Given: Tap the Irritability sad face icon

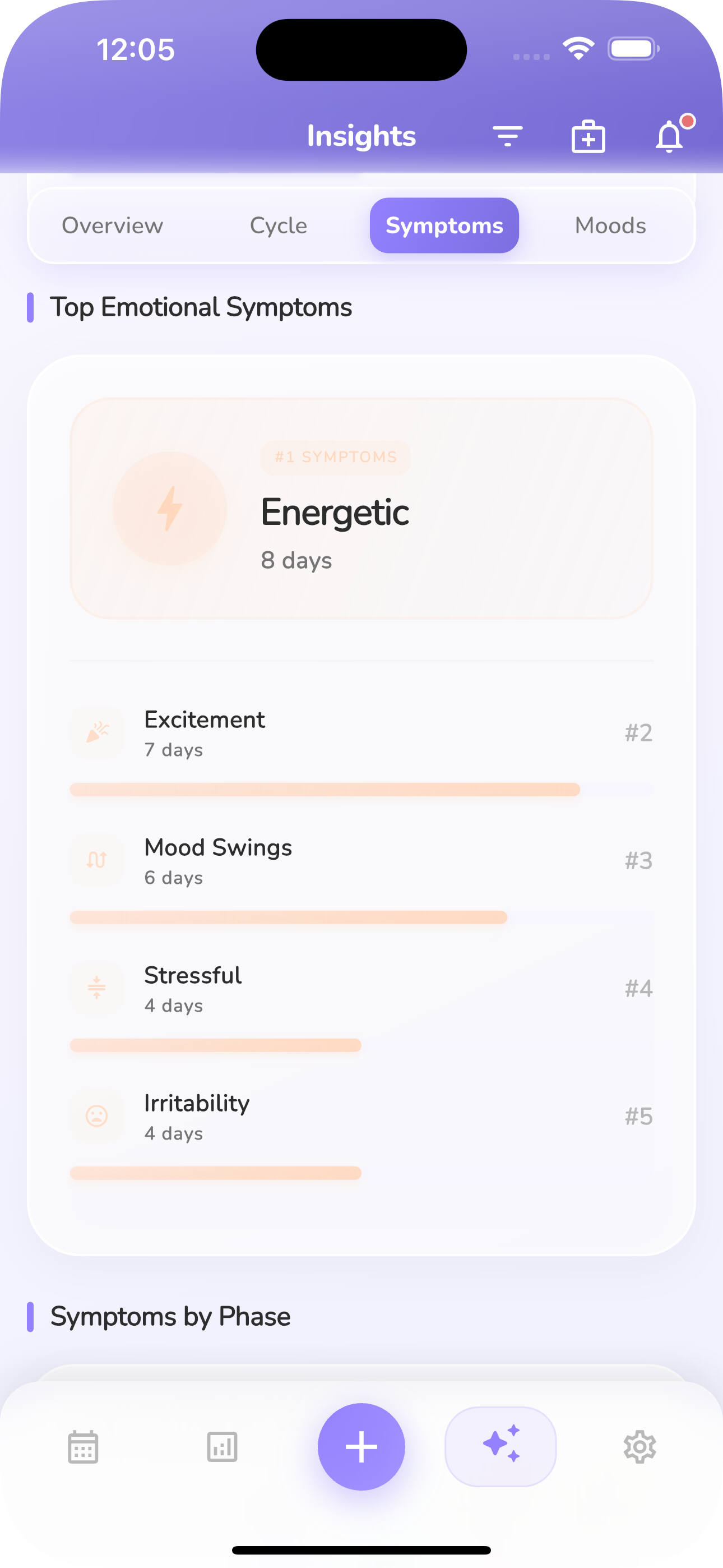Looking at the screenshot, I should coord(97,1116).
